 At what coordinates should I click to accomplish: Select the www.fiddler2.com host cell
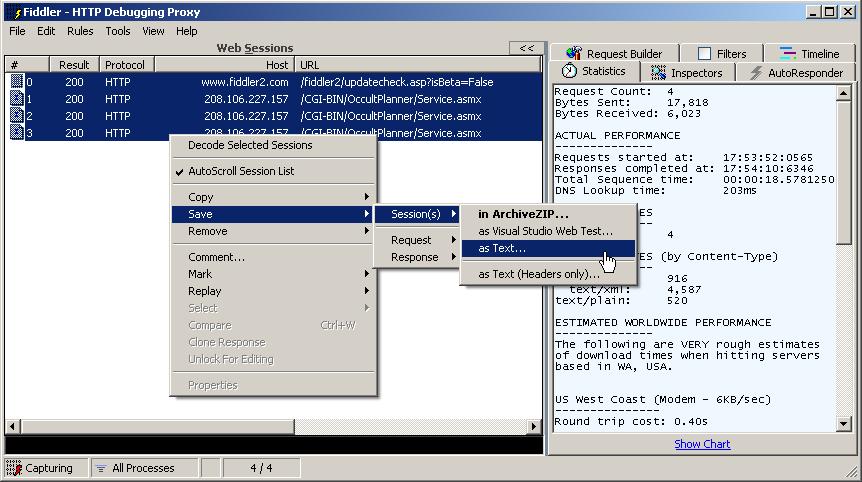(245, 82)
